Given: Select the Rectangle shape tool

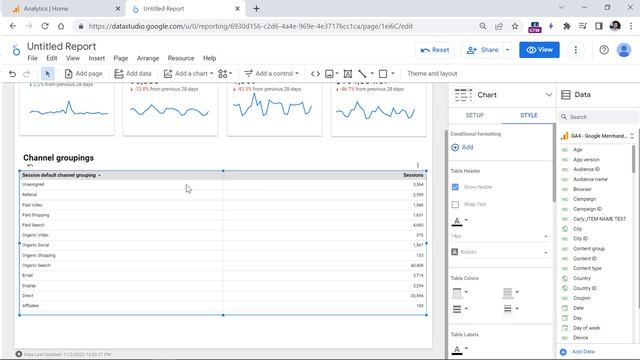Looking at the screenshot, I should pos(383,74).
